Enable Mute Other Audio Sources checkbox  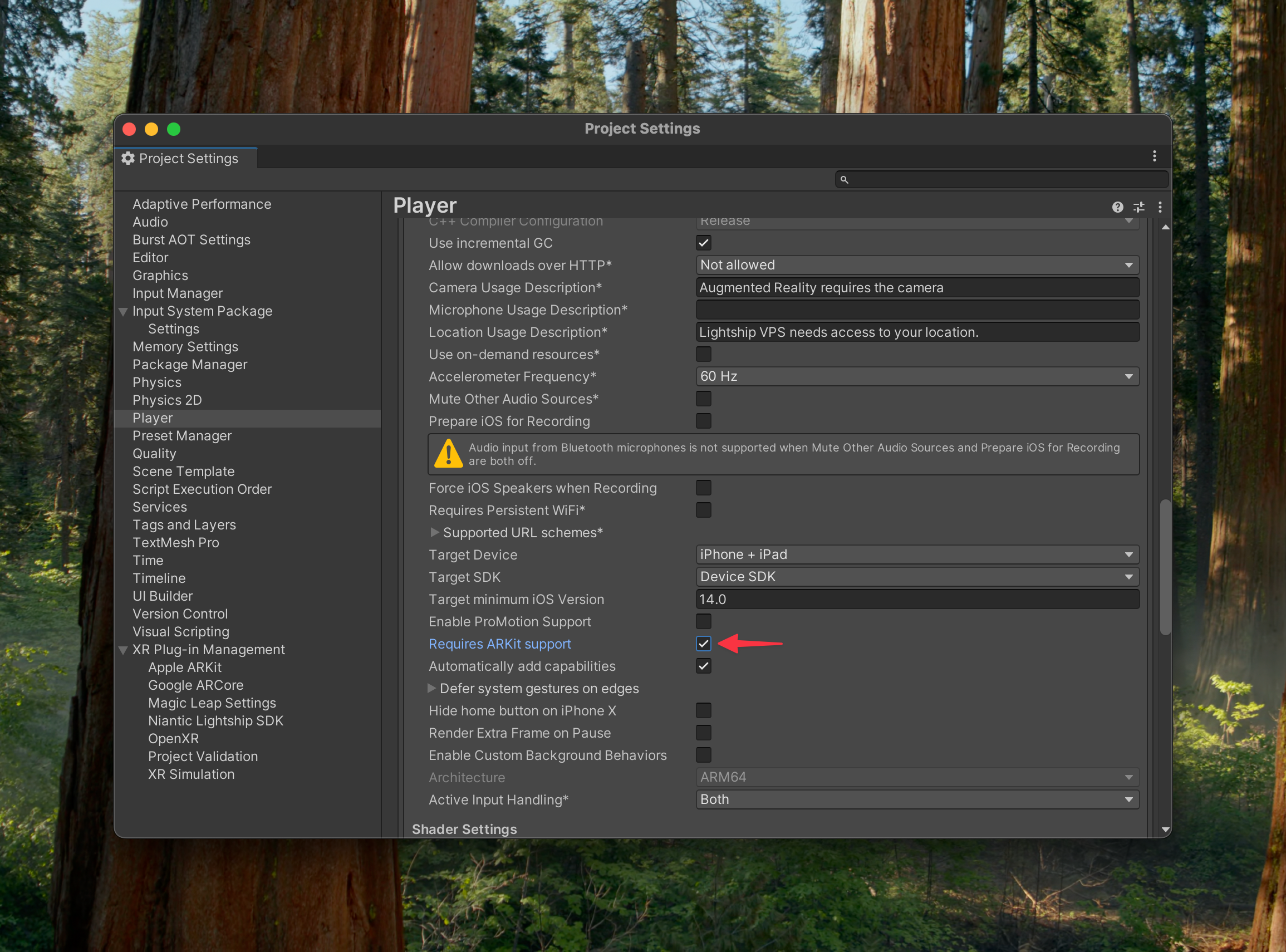click(x=704, y=399)
